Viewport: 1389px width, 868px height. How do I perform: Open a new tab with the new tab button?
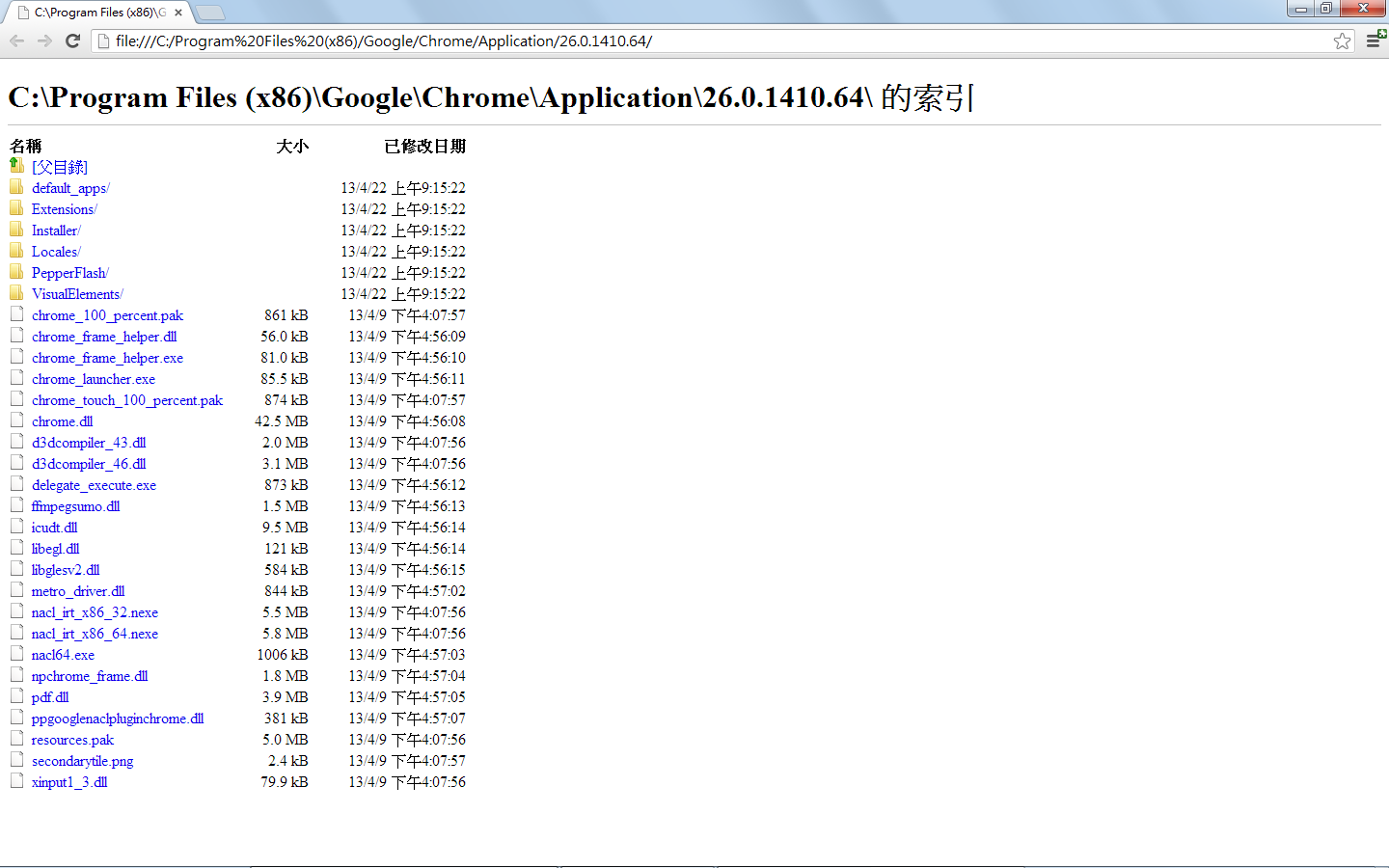[209, 13]
